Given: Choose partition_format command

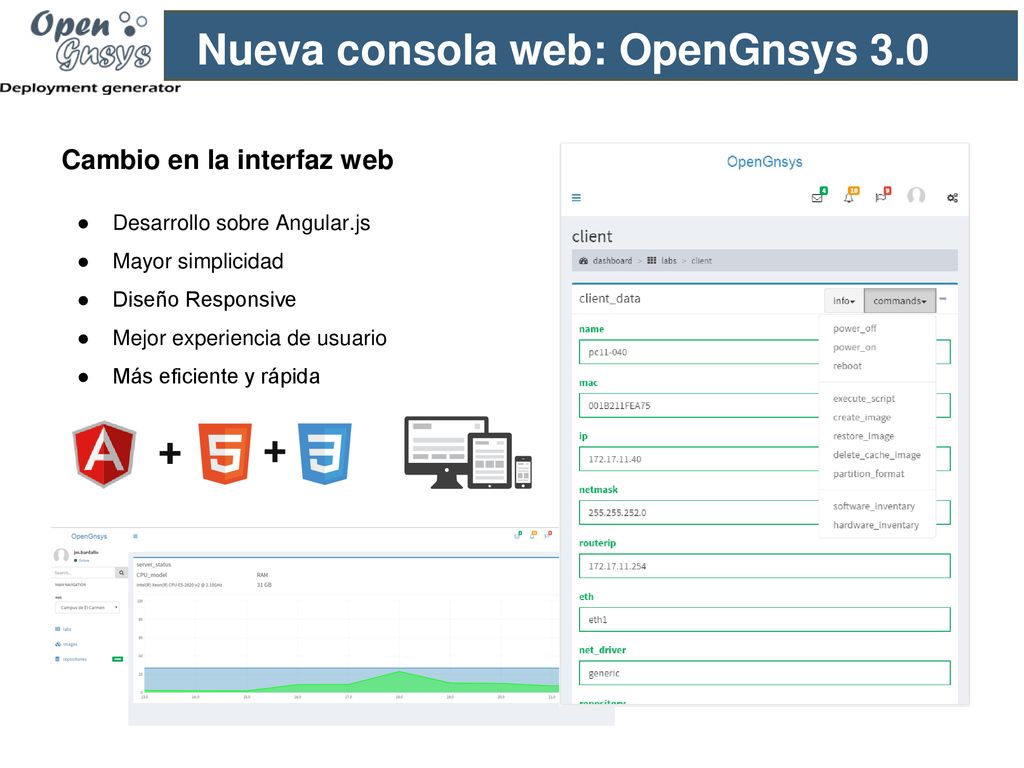Looking at the screenshot, I should pyautogui.click(x=869, y=474).
